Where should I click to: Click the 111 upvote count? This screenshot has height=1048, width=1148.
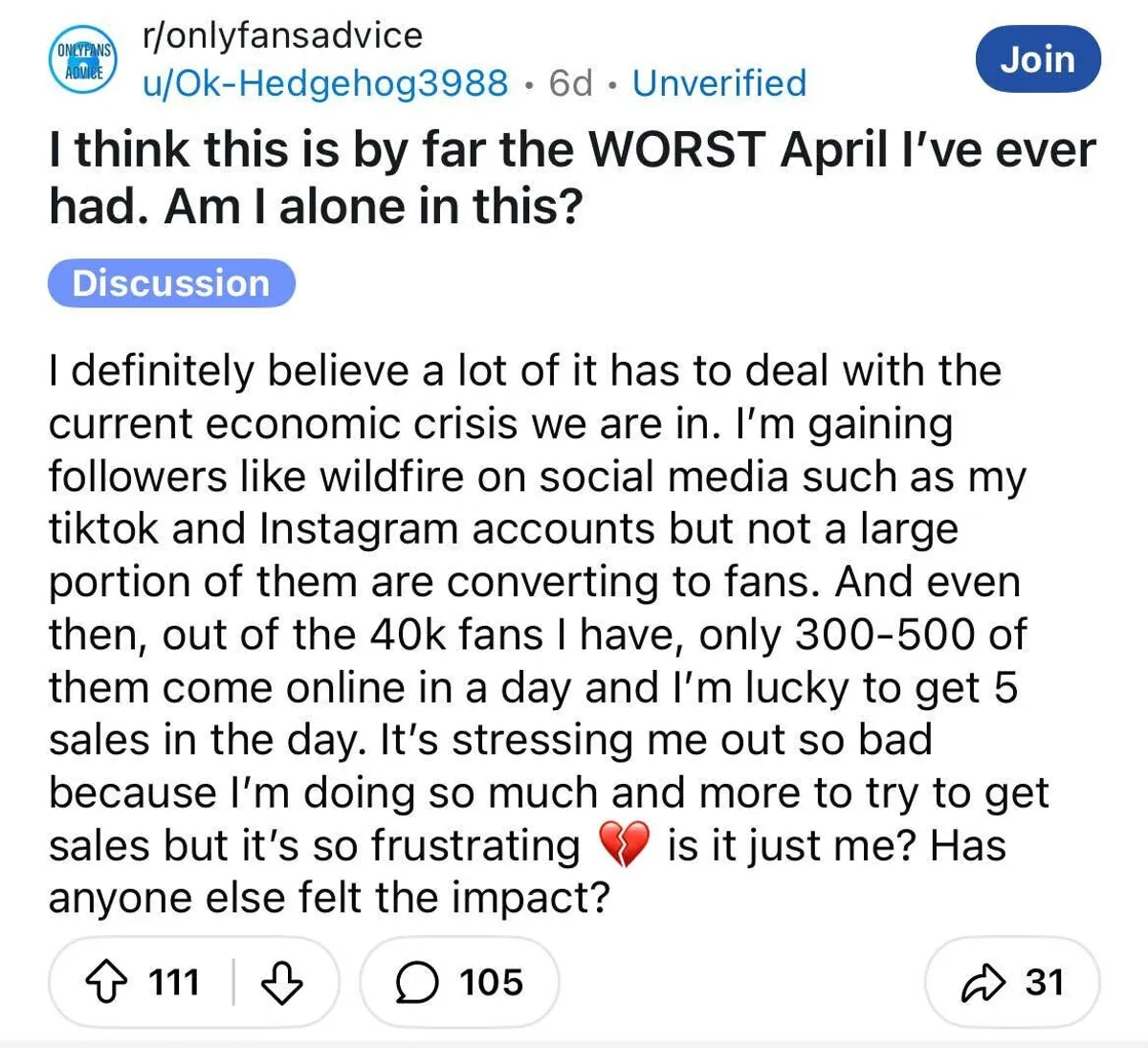pyautogui.click(x=174, y=982)
